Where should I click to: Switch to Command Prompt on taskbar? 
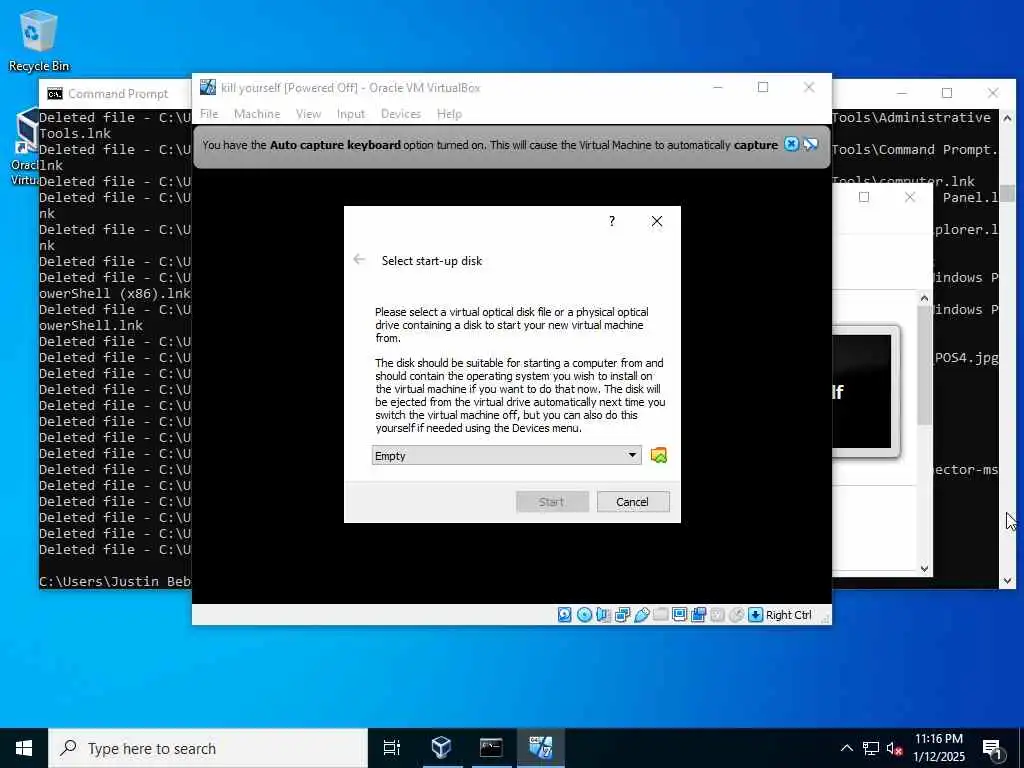[491, 748]
